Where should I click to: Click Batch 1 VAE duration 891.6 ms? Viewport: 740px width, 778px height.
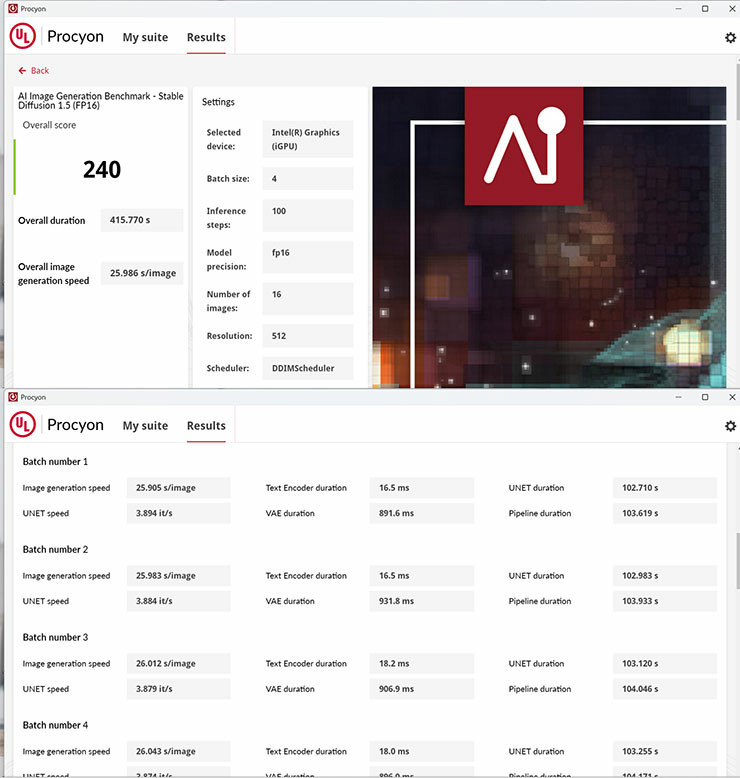point(422,513)
